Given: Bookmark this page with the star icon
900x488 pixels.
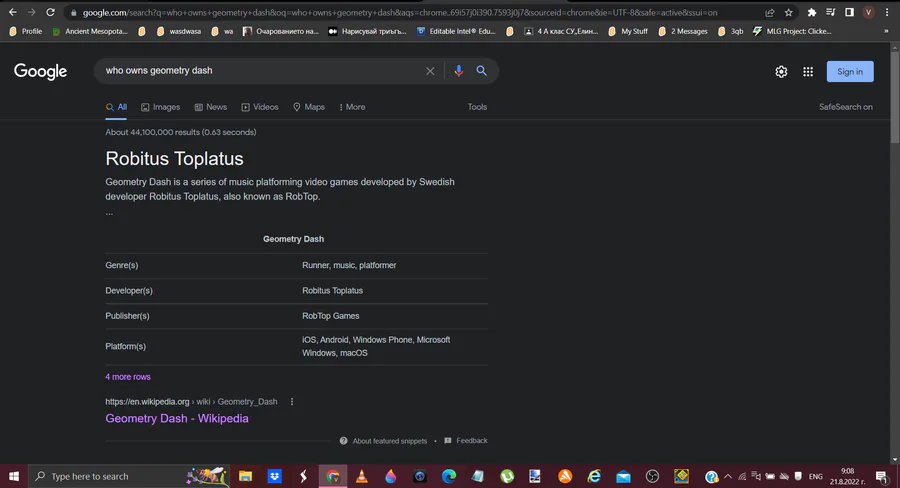Looking at the screenshot, I should click(x=789, y=12).
